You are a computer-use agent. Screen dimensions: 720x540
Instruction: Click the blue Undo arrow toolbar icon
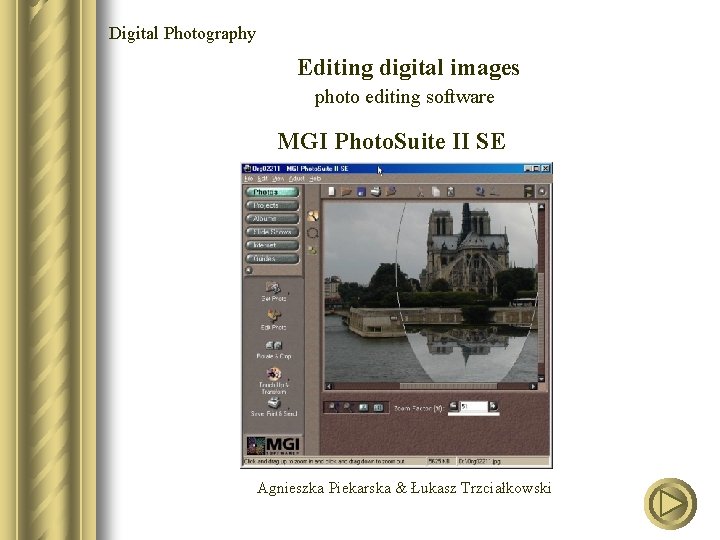pos(480,191)
